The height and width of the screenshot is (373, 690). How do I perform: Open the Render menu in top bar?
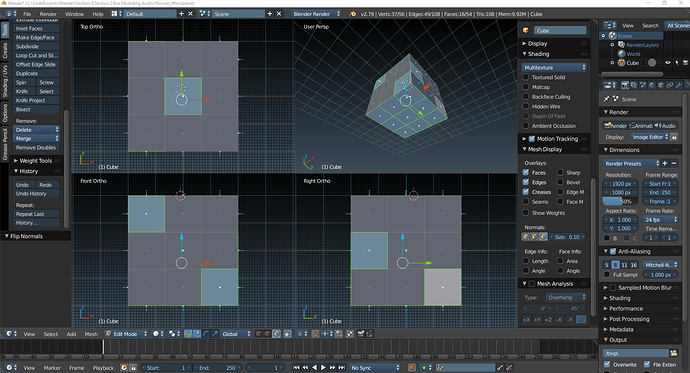click(48, 14)
